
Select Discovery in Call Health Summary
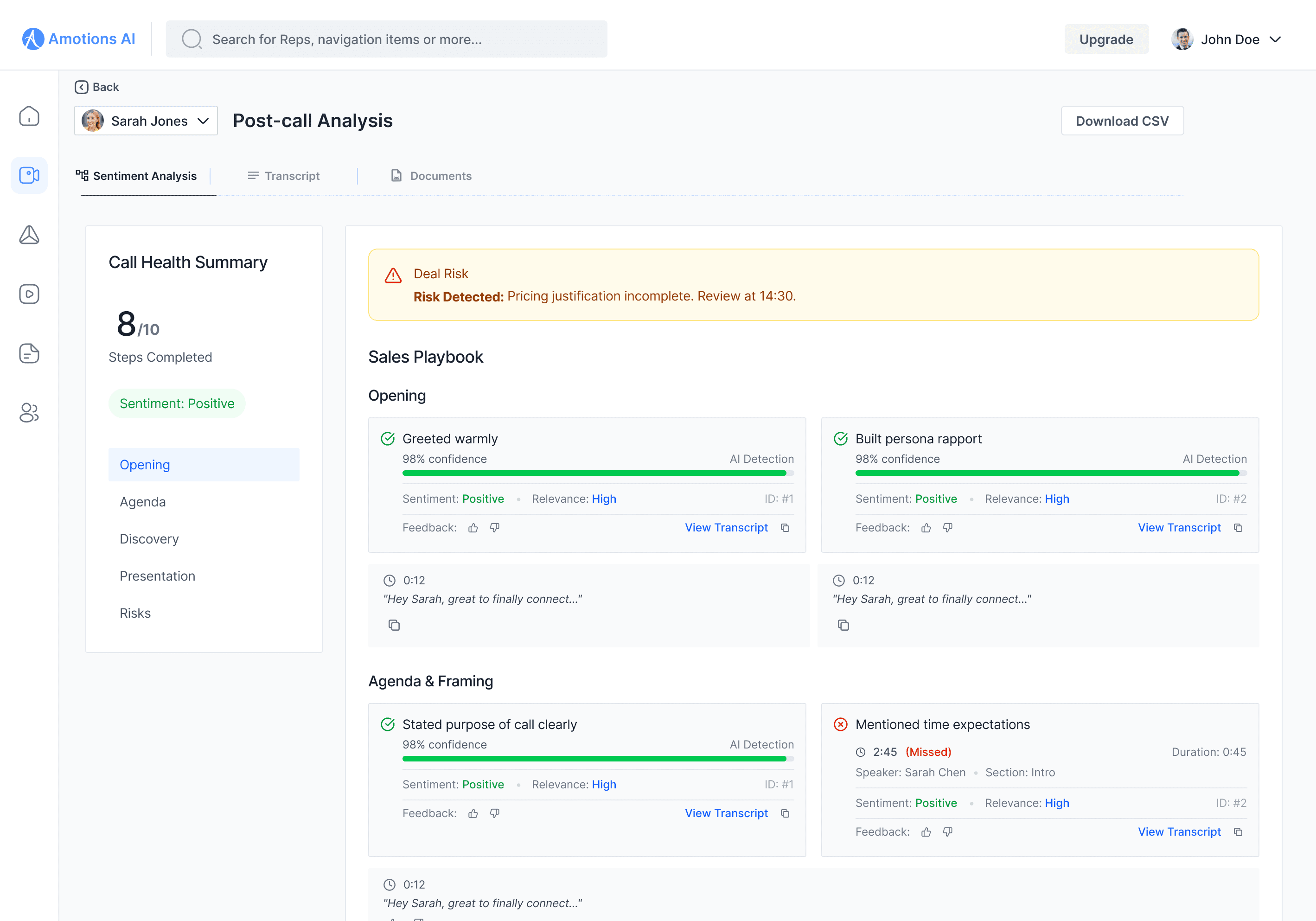tap(149, 539)
